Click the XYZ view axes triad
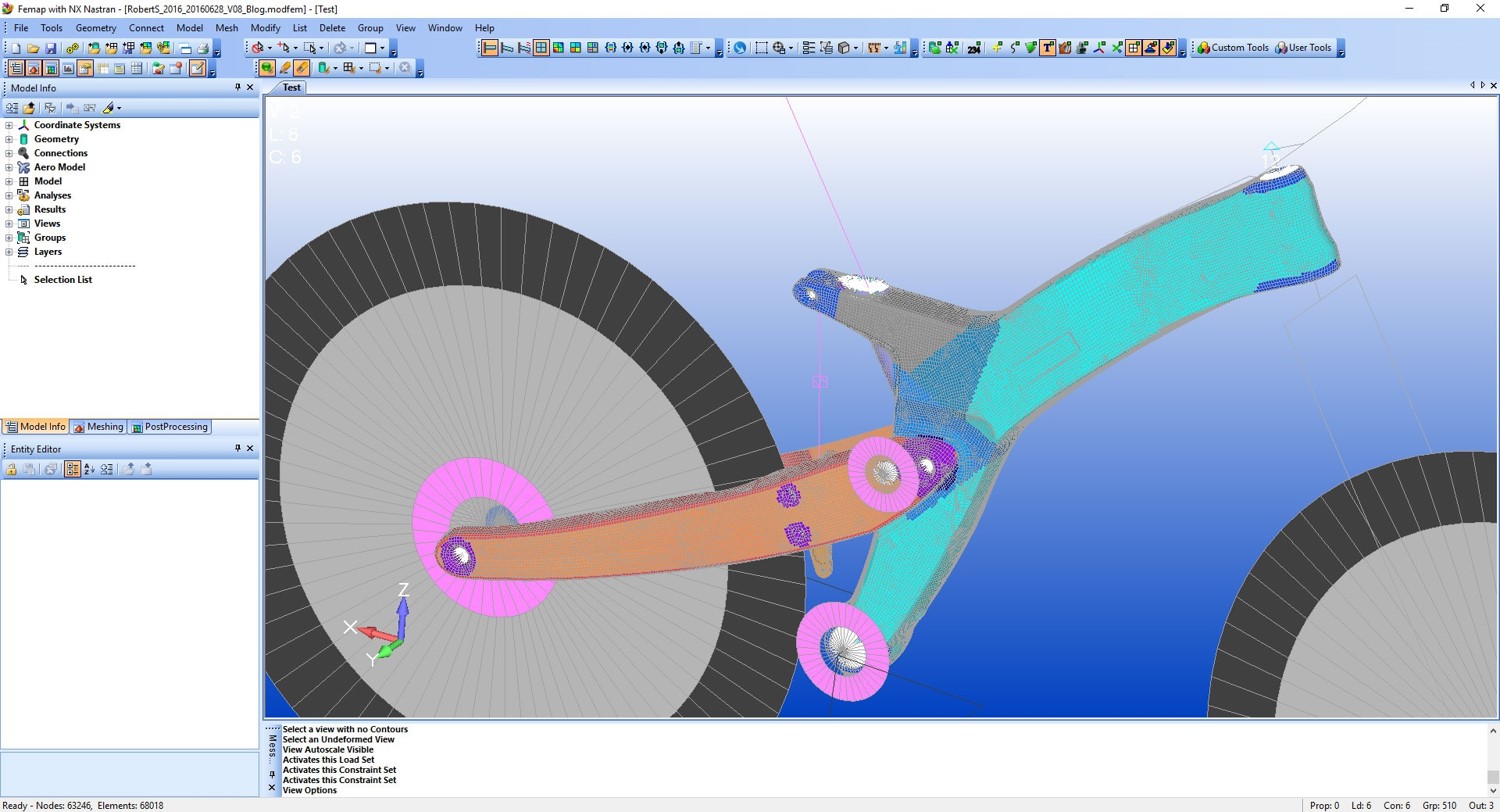 pos(380,625)
